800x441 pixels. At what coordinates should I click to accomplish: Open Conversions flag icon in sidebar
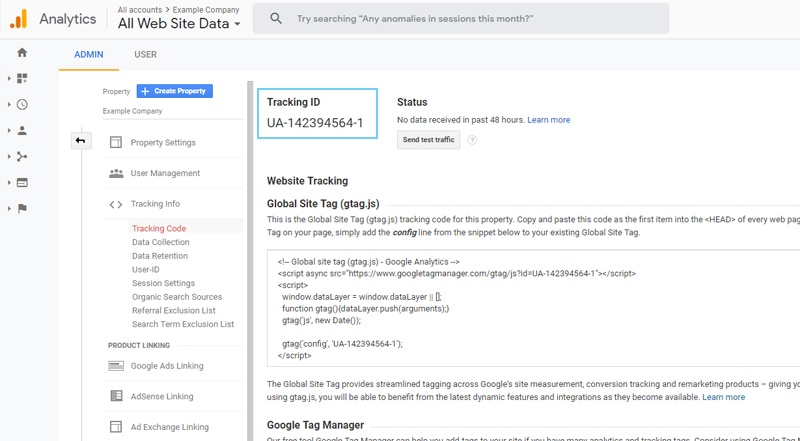pos(22,208)
